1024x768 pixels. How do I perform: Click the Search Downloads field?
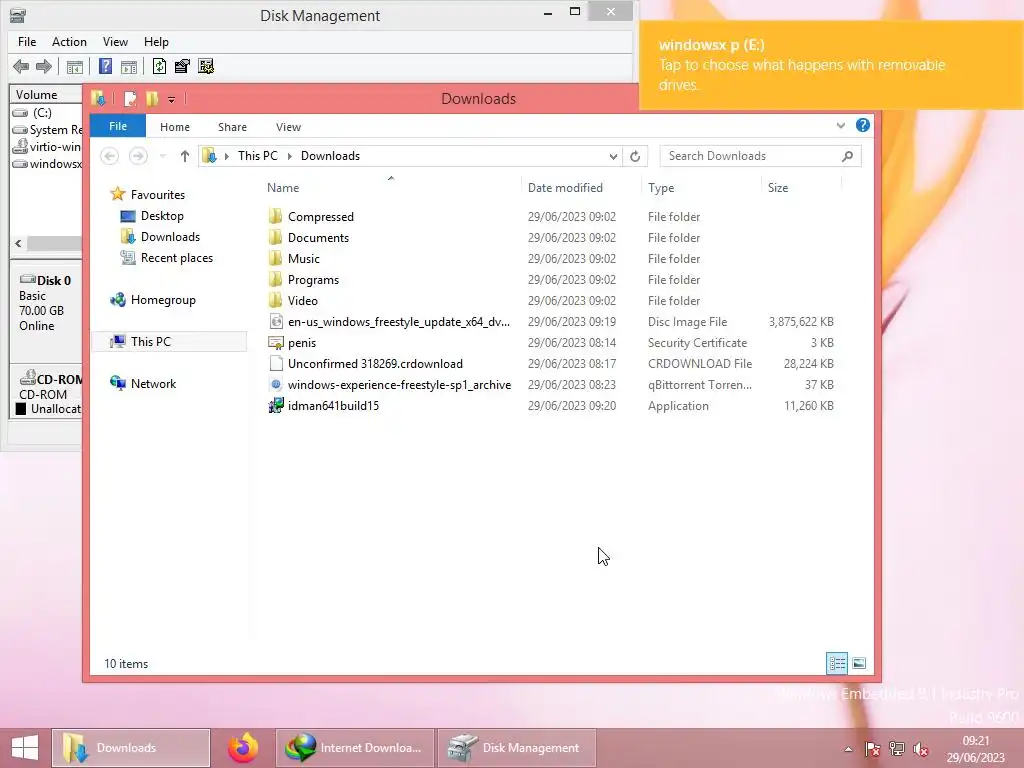(x=760, y=156)
